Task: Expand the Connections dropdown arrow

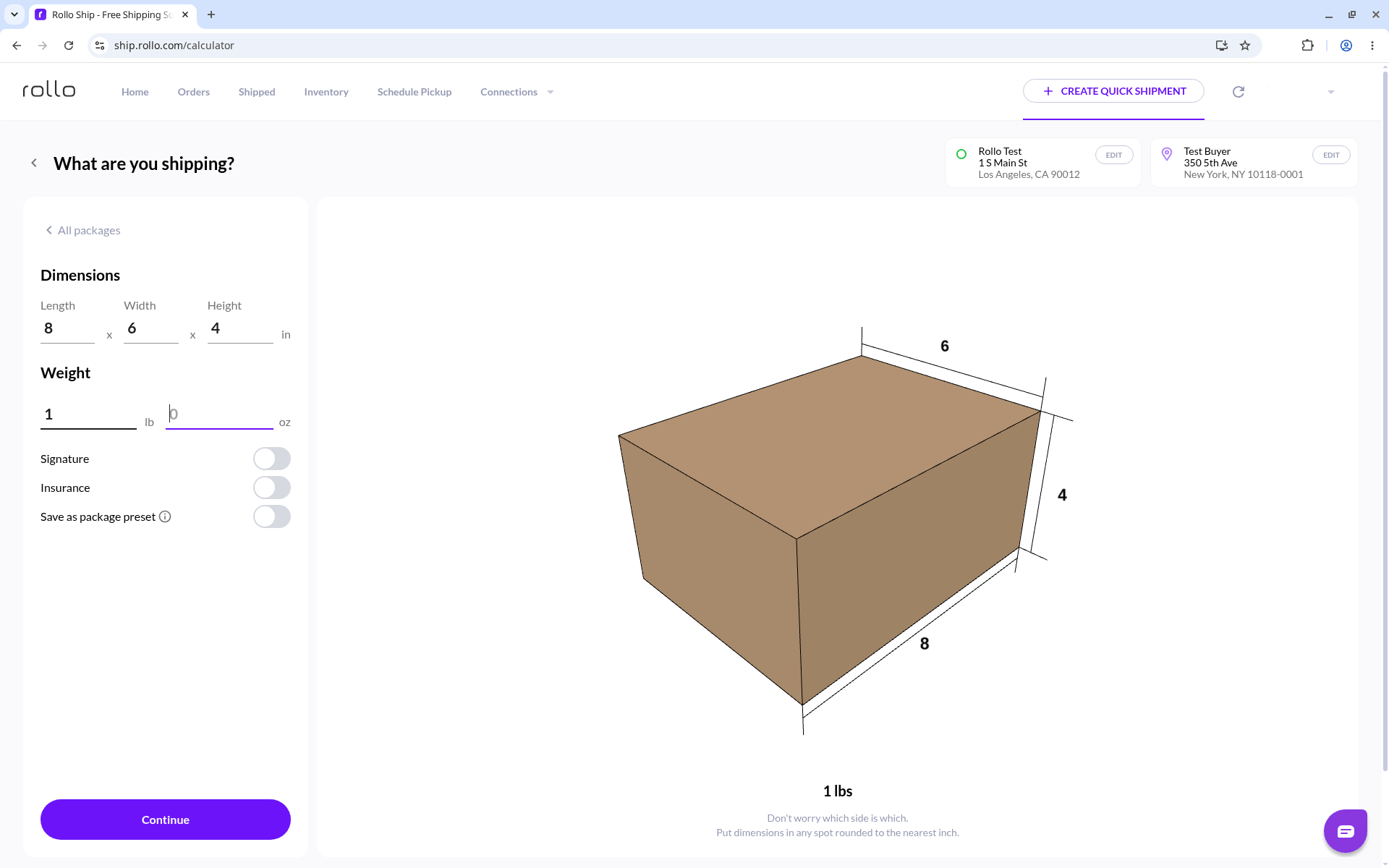Action: [x=551, y=92]
